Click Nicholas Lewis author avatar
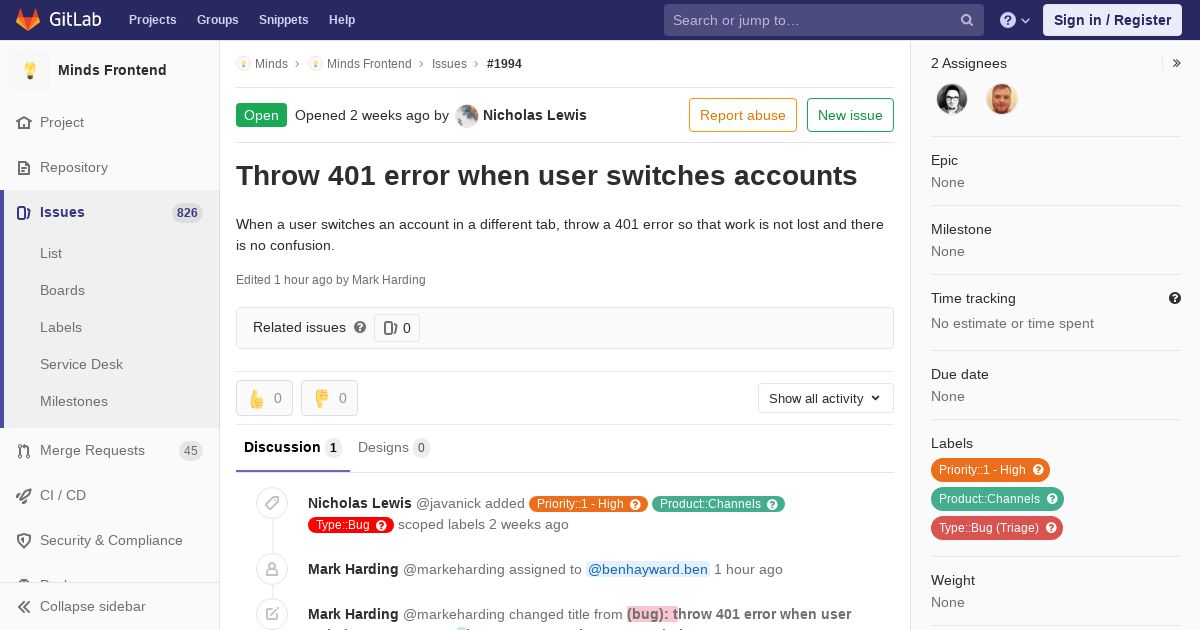The width and height of the screenshot is (1200, 630). point(467,116)
